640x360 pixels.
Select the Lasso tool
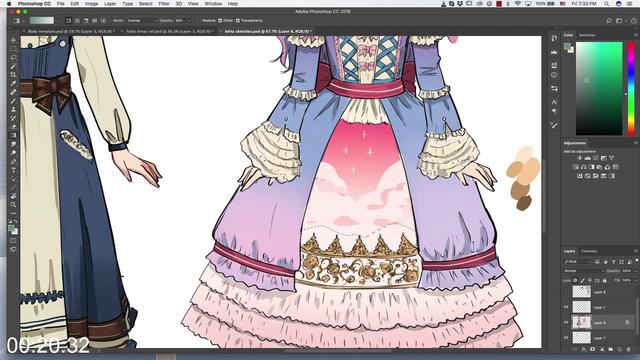click(13, 58)
